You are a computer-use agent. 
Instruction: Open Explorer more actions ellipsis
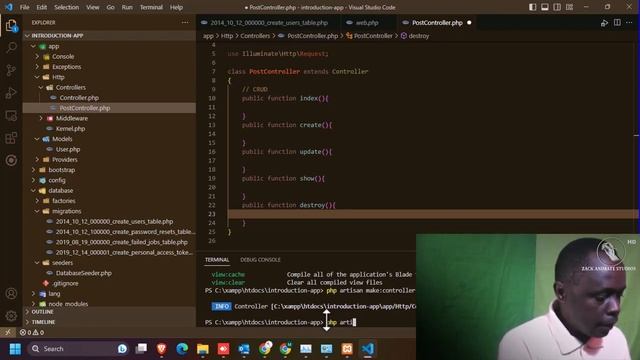(x=185, y=23)
